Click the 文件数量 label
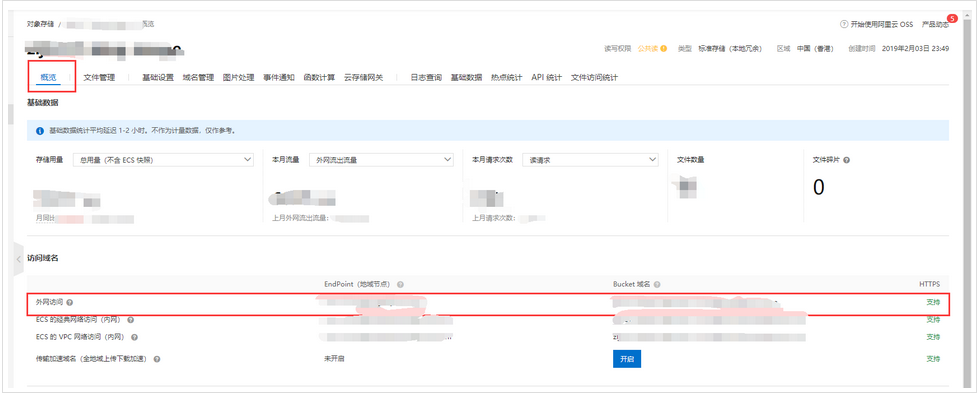Screen dimensions: 977x394 pos(690,160)
